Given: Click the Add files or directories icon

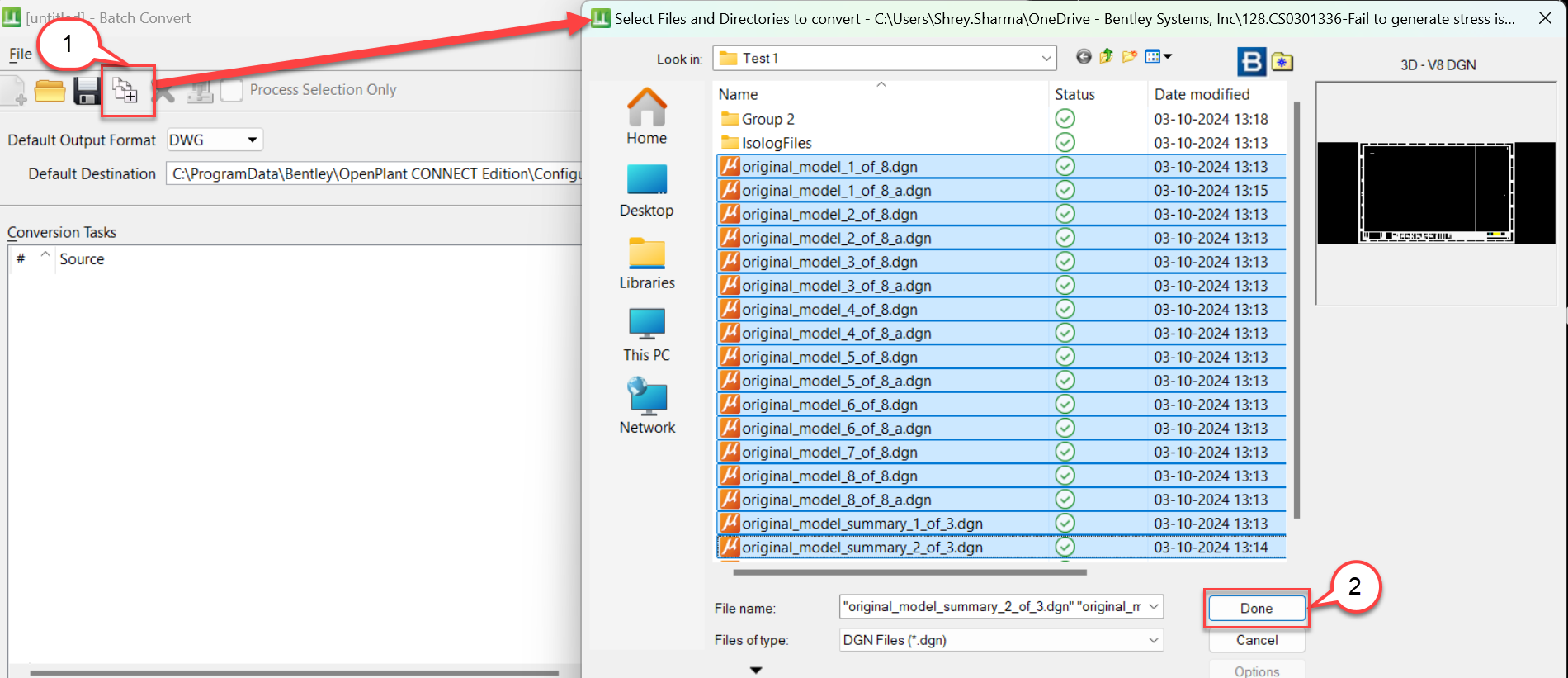Looking at the screenshot, I should click(125, 90).
